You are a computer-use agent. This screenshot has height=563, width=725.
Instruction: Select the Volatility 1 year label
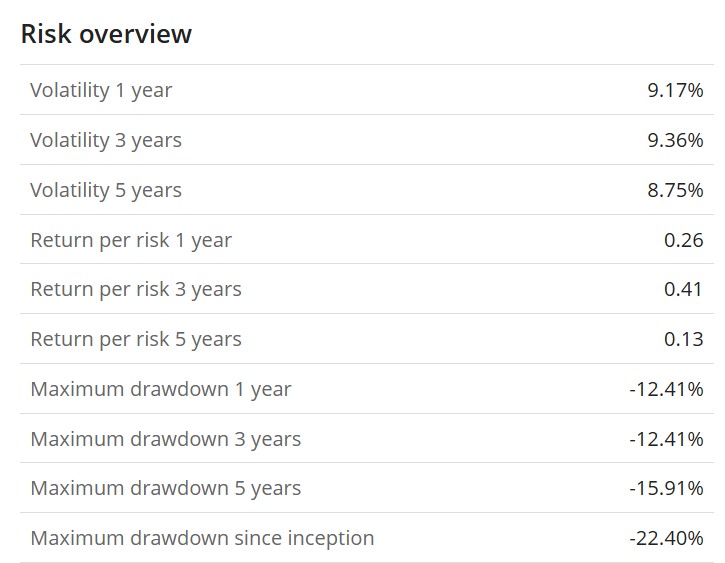coord(101,90)
